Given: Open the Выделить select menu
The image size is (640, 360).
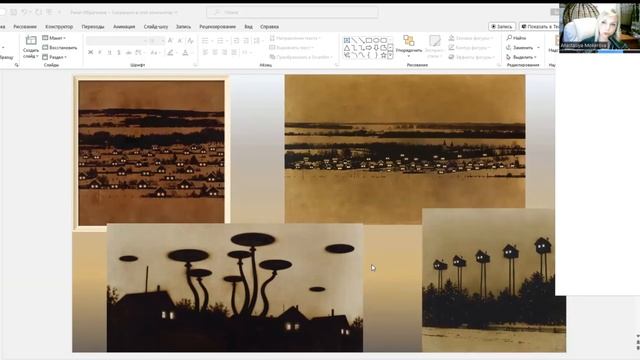Looking at the screenshot, I should [x=520, y=57].
